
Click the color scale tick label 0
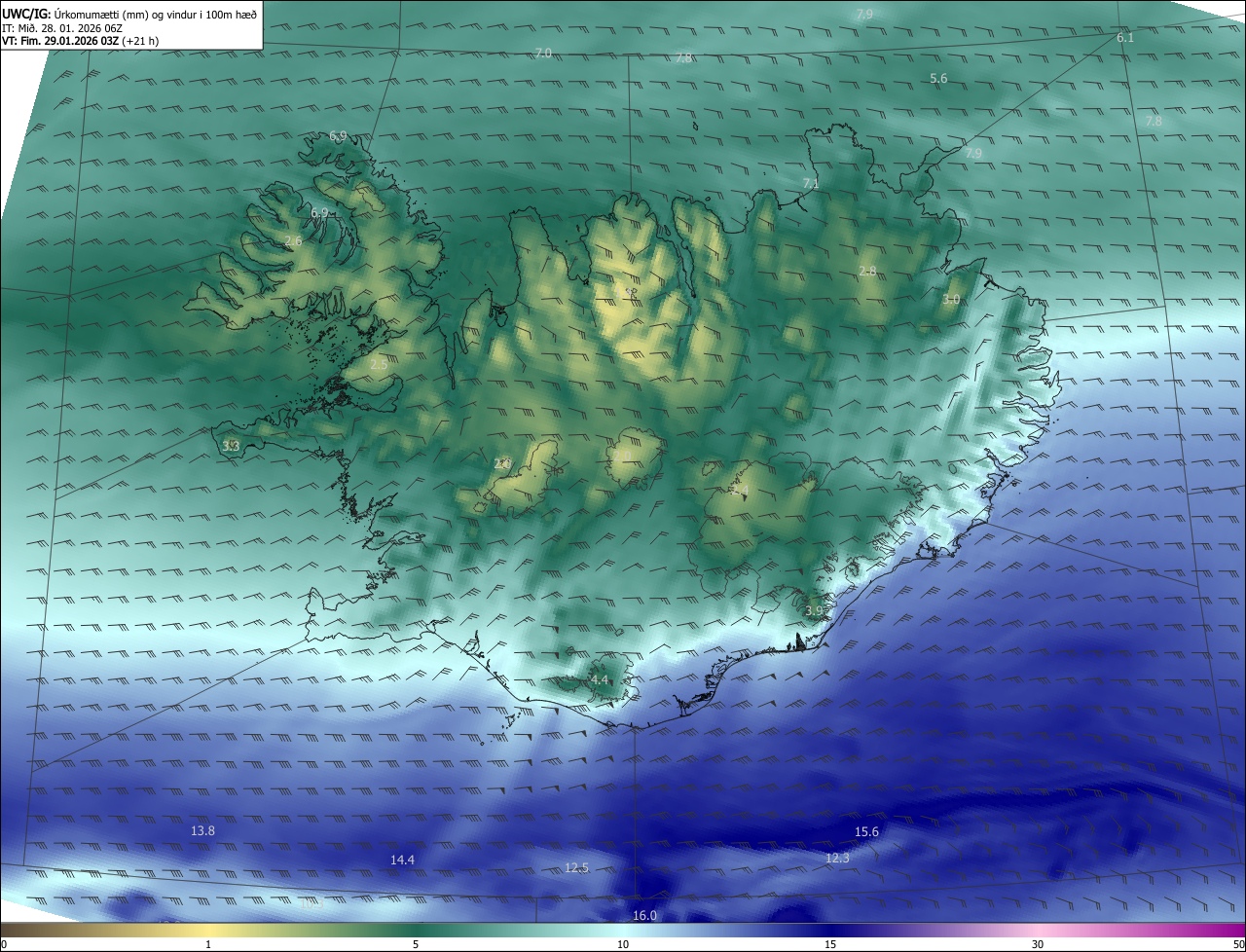(4, 944)
